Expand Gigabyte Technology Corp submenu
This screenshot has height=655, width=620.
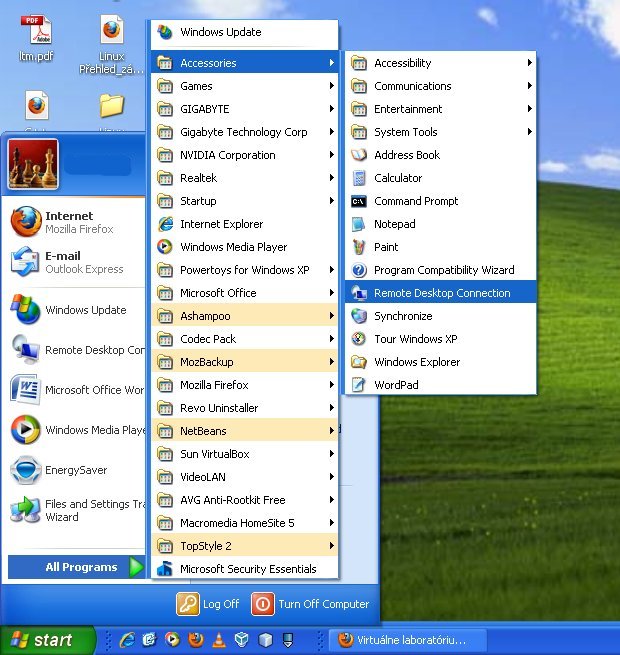coord(244,132)
